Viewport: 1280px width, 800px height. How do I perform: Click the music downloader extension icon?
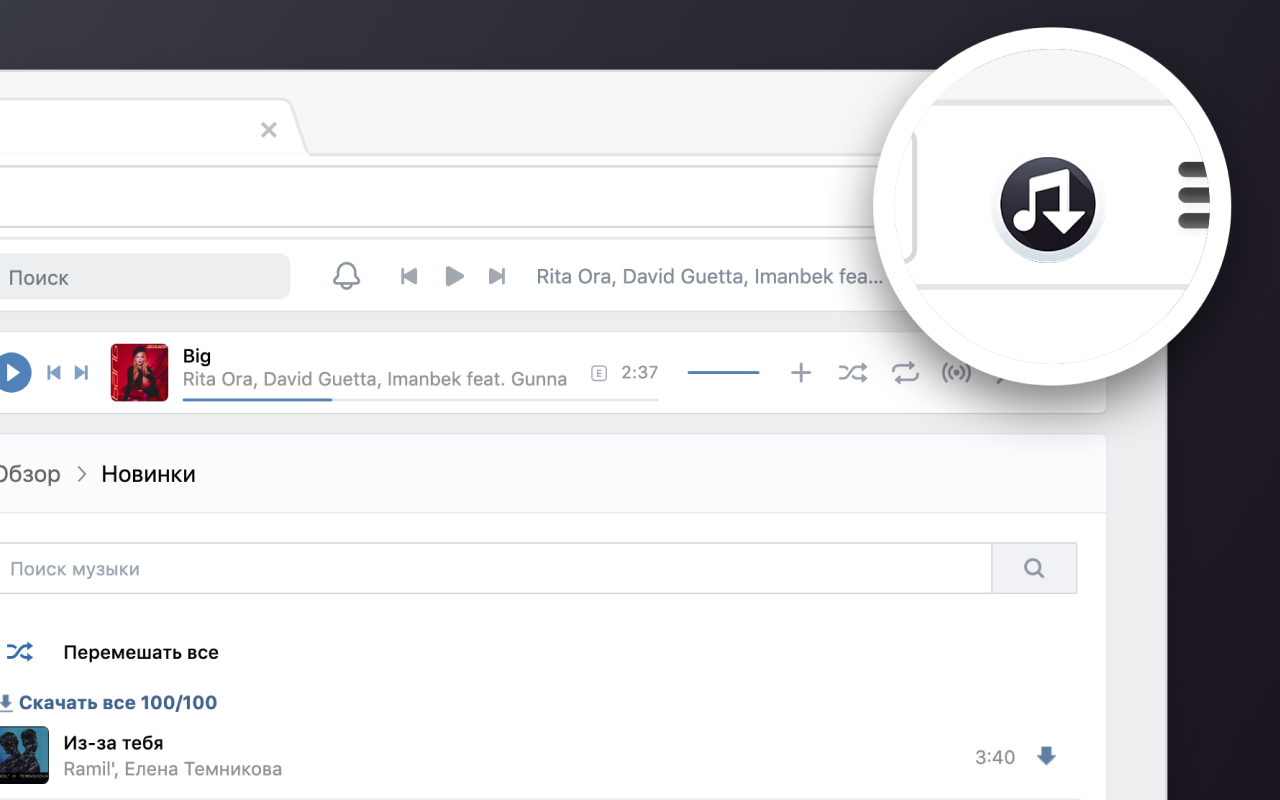(1047, 205)
